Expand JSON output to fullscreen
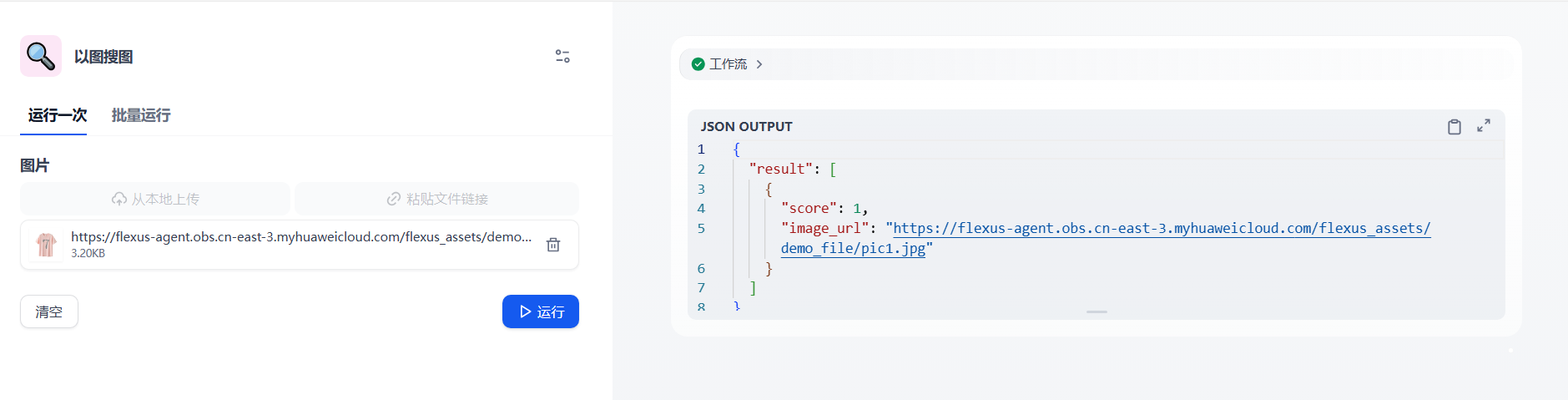 [1484, 126]
